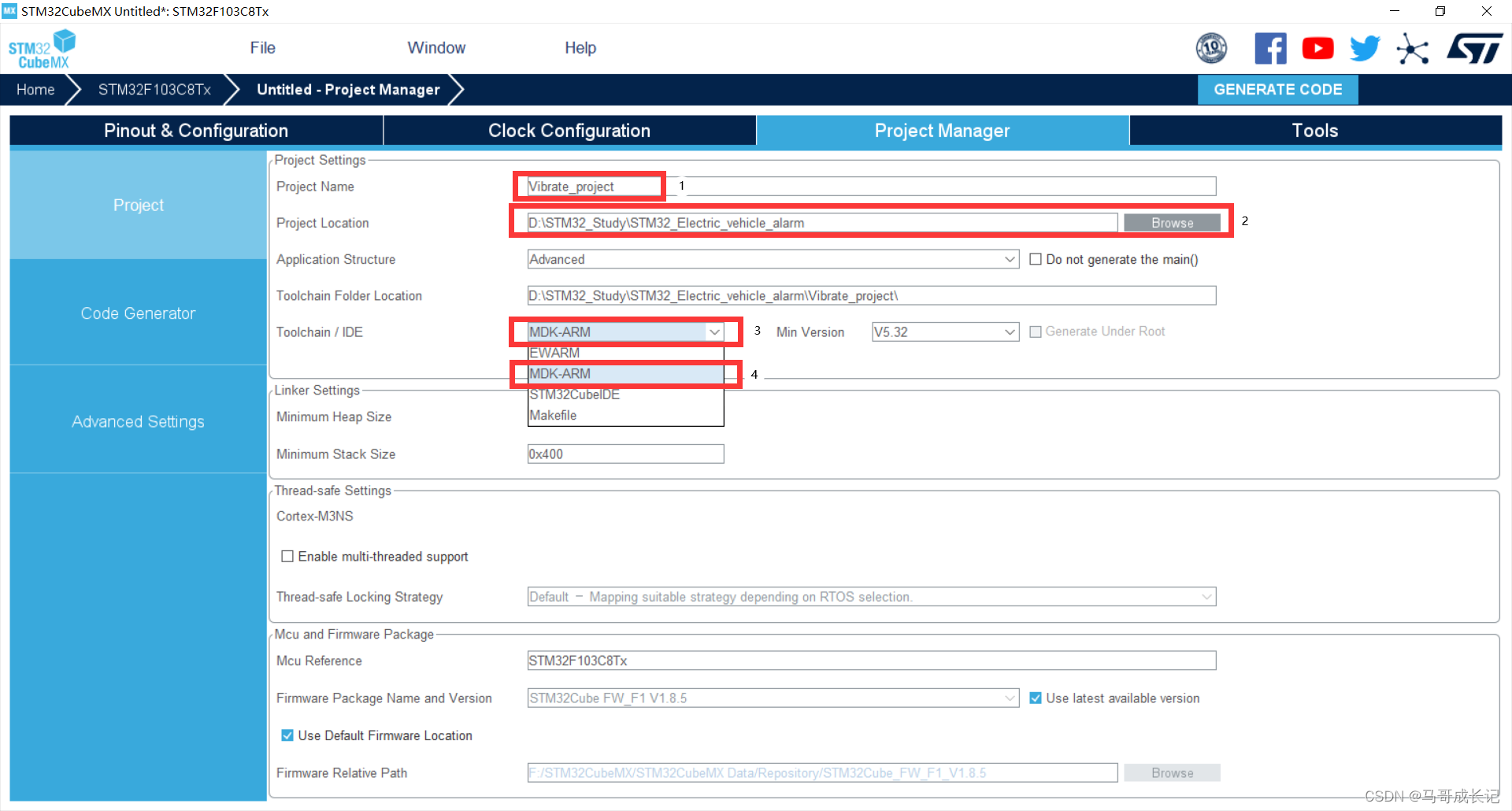Switch to the Tools tab
Screen dimensions: 1512x811
pos(1315,131)
